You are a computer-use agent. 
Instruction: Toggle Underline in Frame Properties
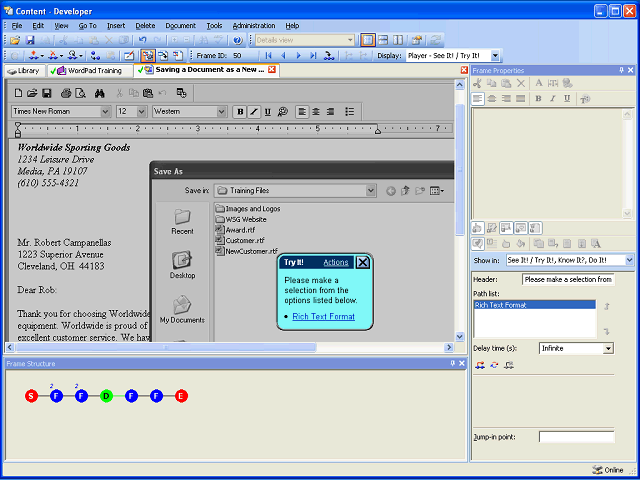click(x=567, y=99)
